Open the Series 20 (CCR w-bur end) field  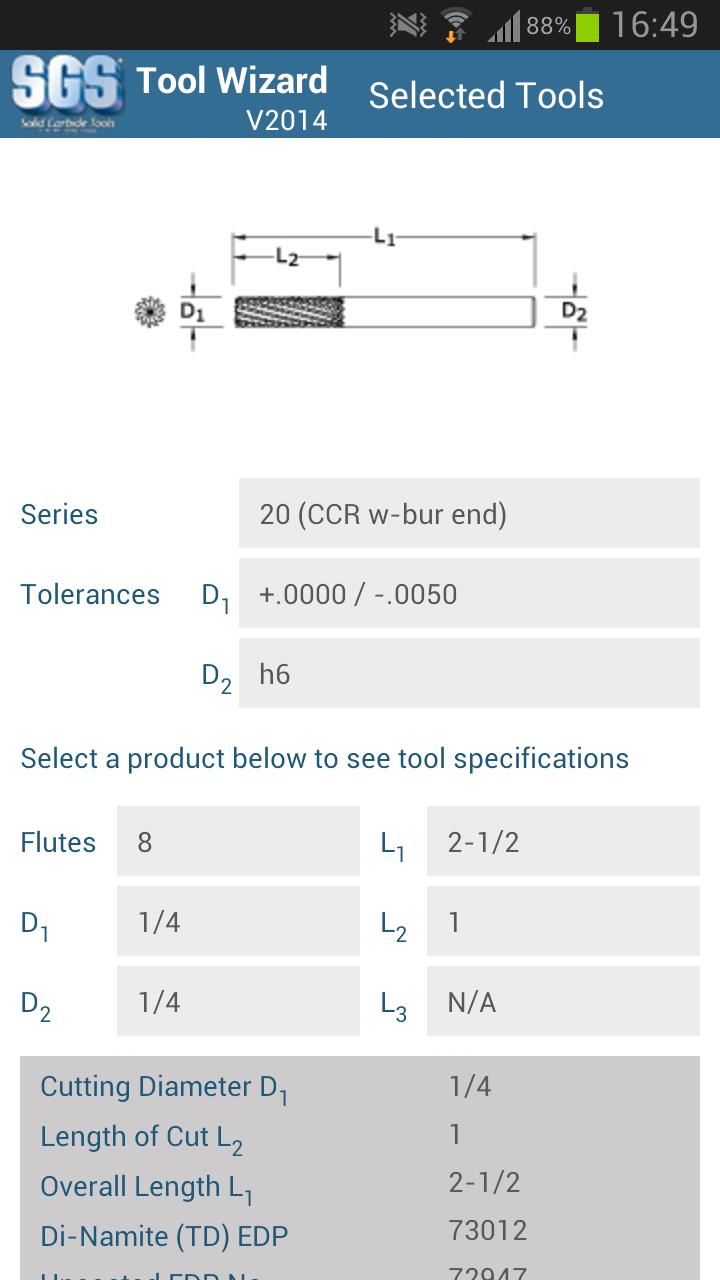pos(469,514)
